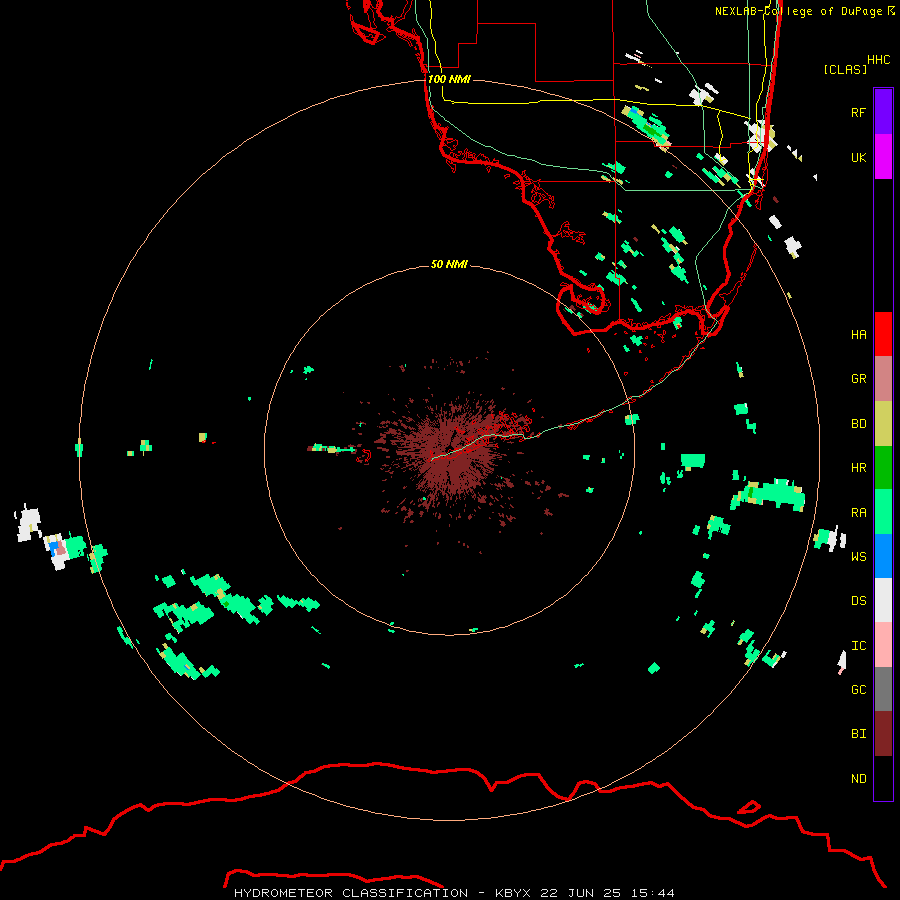Select the GR pink-brown legend swatch
The width and height of the screenshot is (900, 900).
[883, 379]
